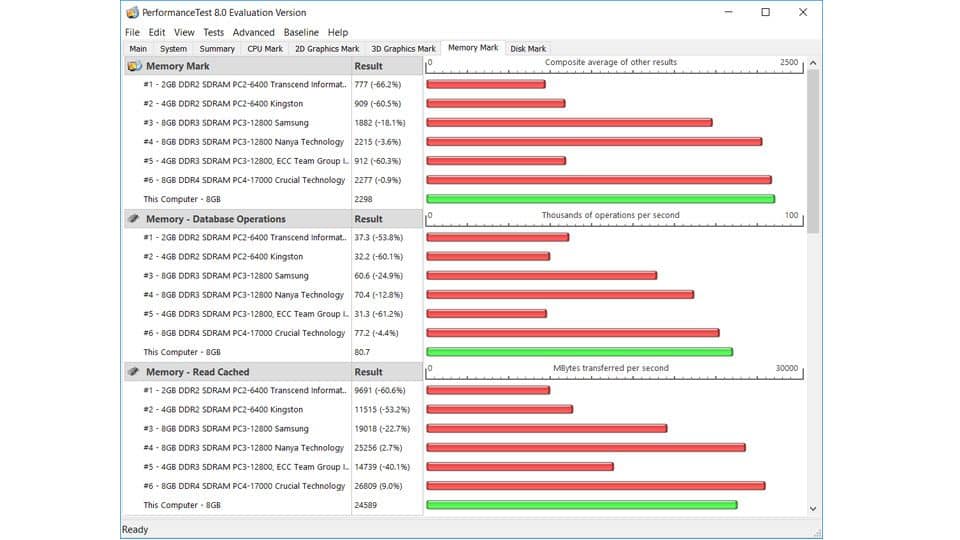This screenshot has width=960, height=540.
Task: Click the PerformanceTest app icon in title bar
Action: point(132,12)
